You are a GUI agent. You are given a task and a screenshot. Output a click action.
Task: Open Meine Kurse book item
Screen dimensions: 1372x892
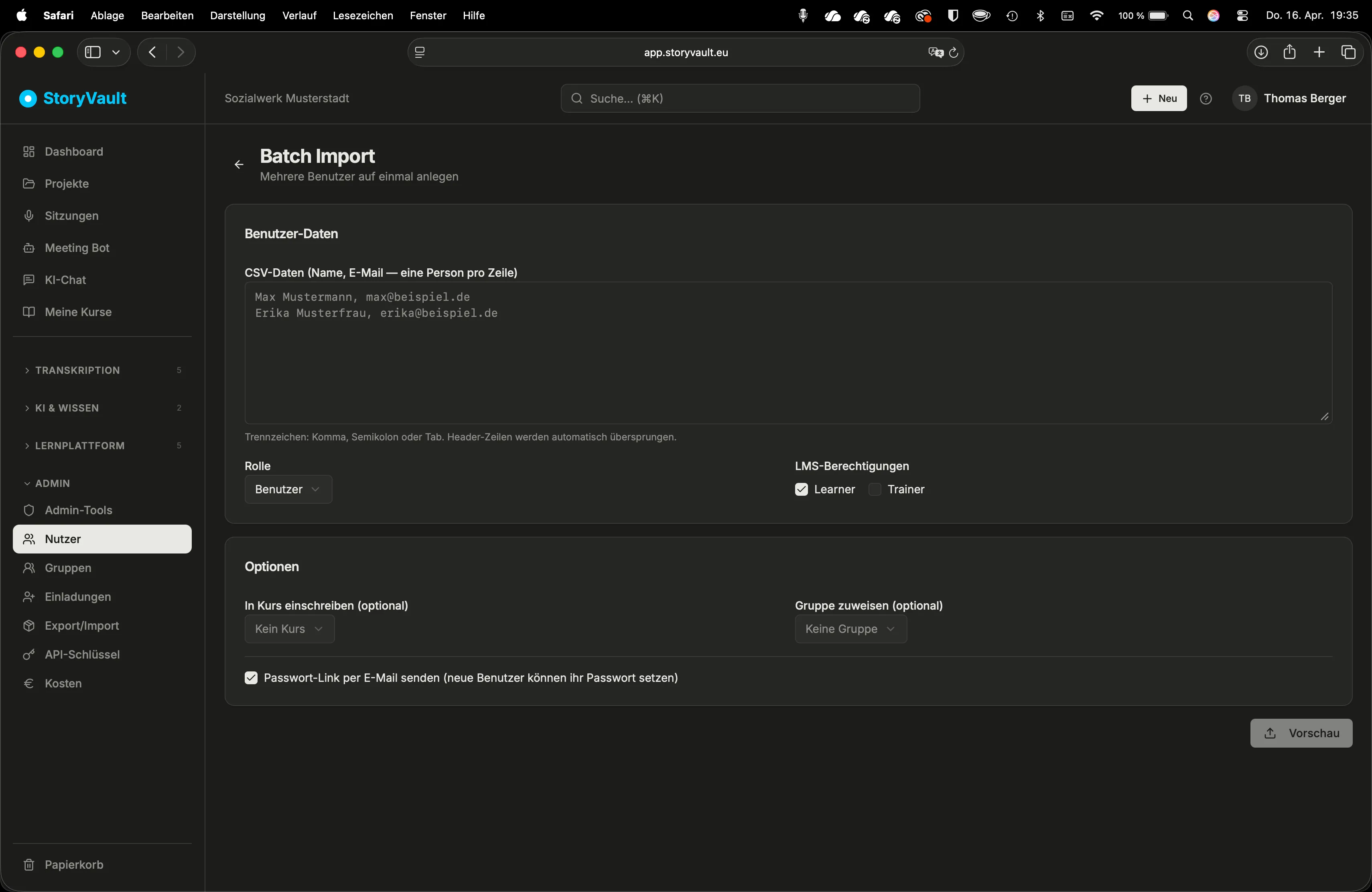click(x=102, y=312)
